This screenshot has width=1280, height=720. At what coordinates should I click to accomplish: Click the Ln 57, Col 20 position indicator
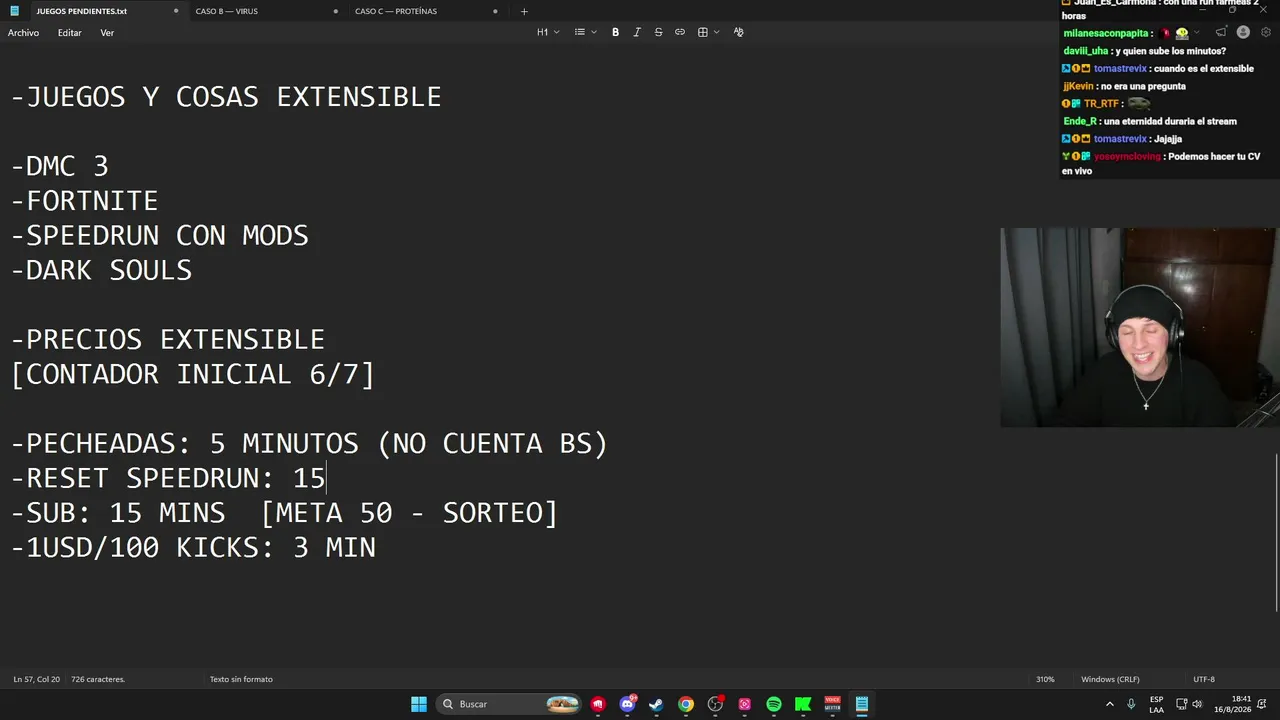(x=37, y=679)
